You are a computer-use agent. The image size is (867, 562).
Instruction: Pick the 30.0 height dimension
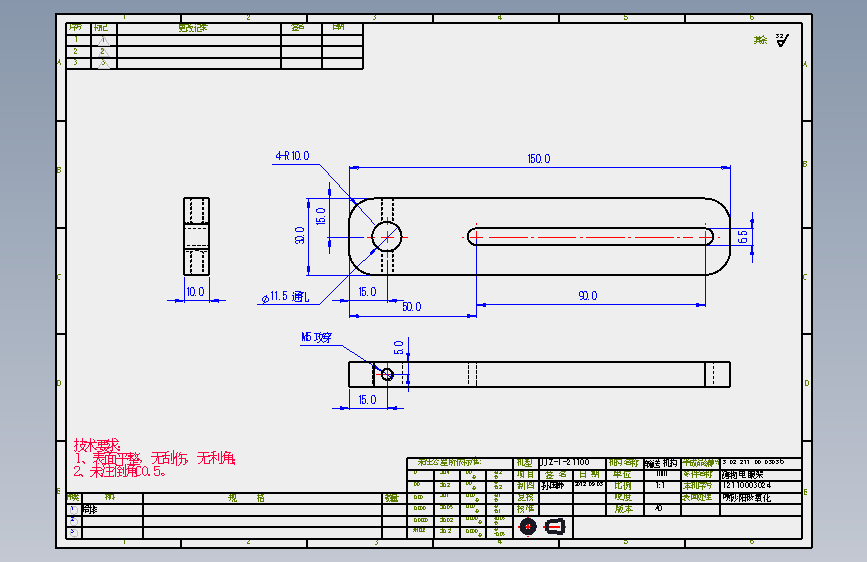300,235
